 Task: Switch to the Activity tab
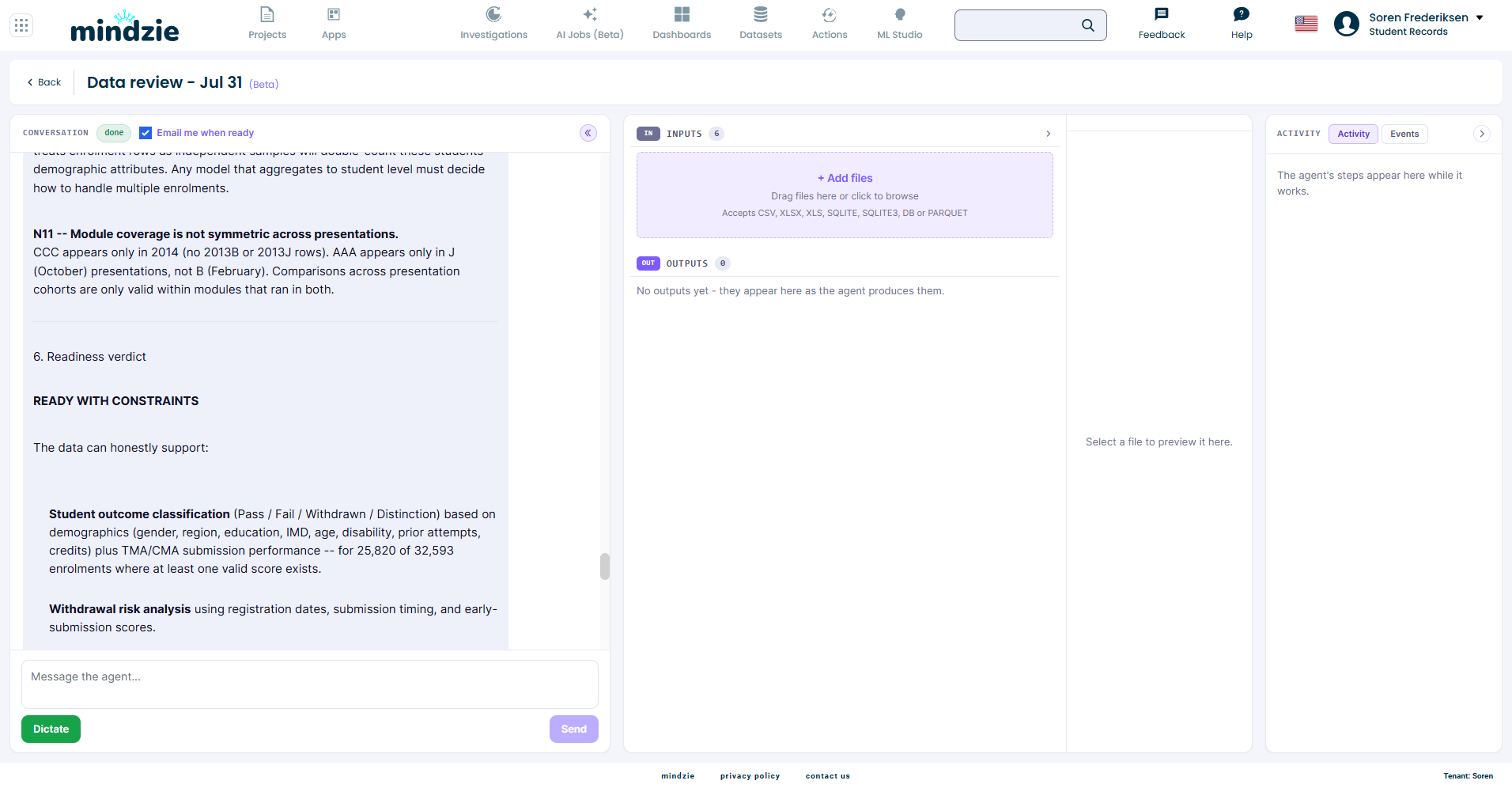[1354, 134]
